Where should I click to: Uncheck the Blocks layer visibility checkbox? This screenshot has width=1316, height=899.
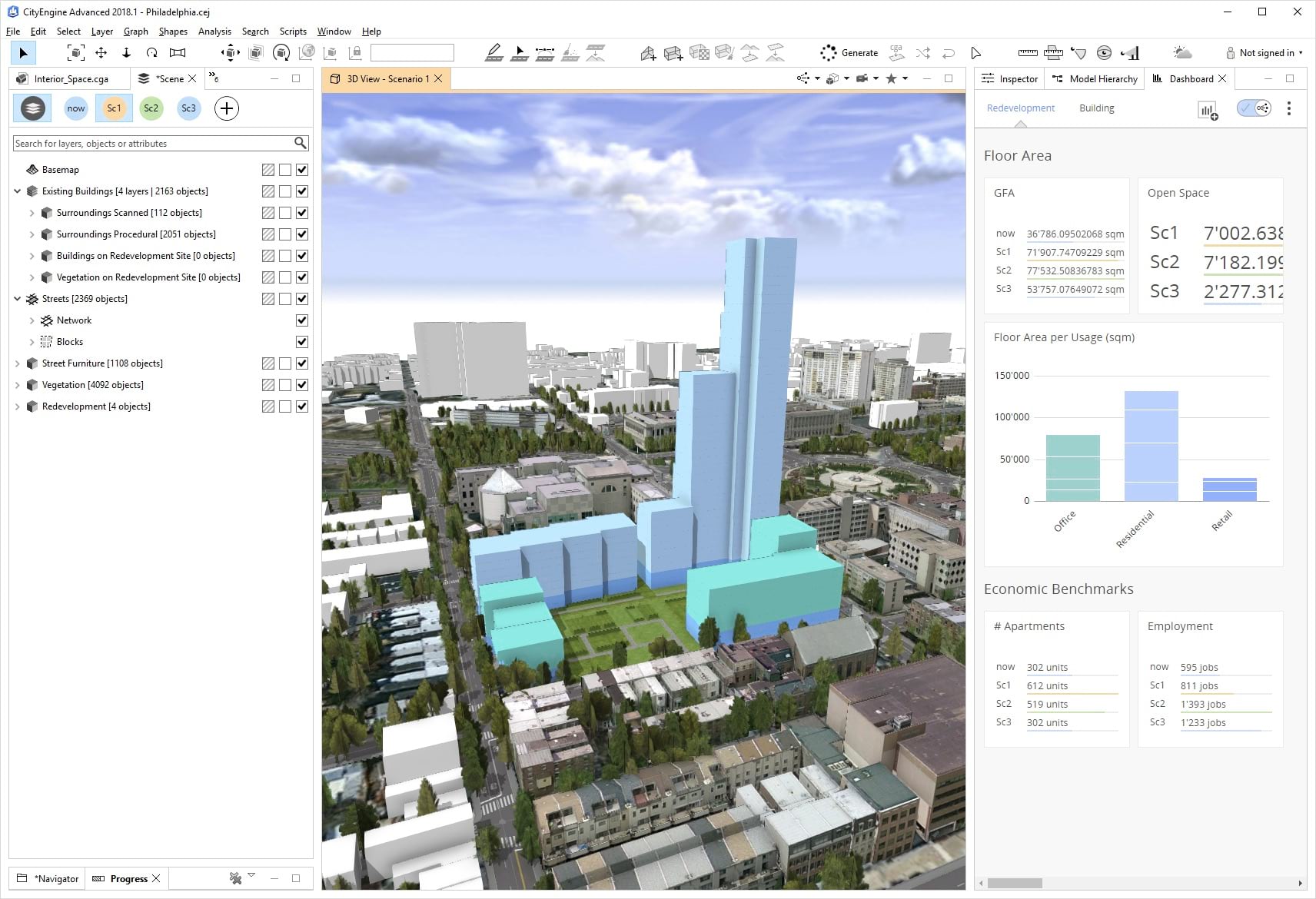tap(302, 342)
